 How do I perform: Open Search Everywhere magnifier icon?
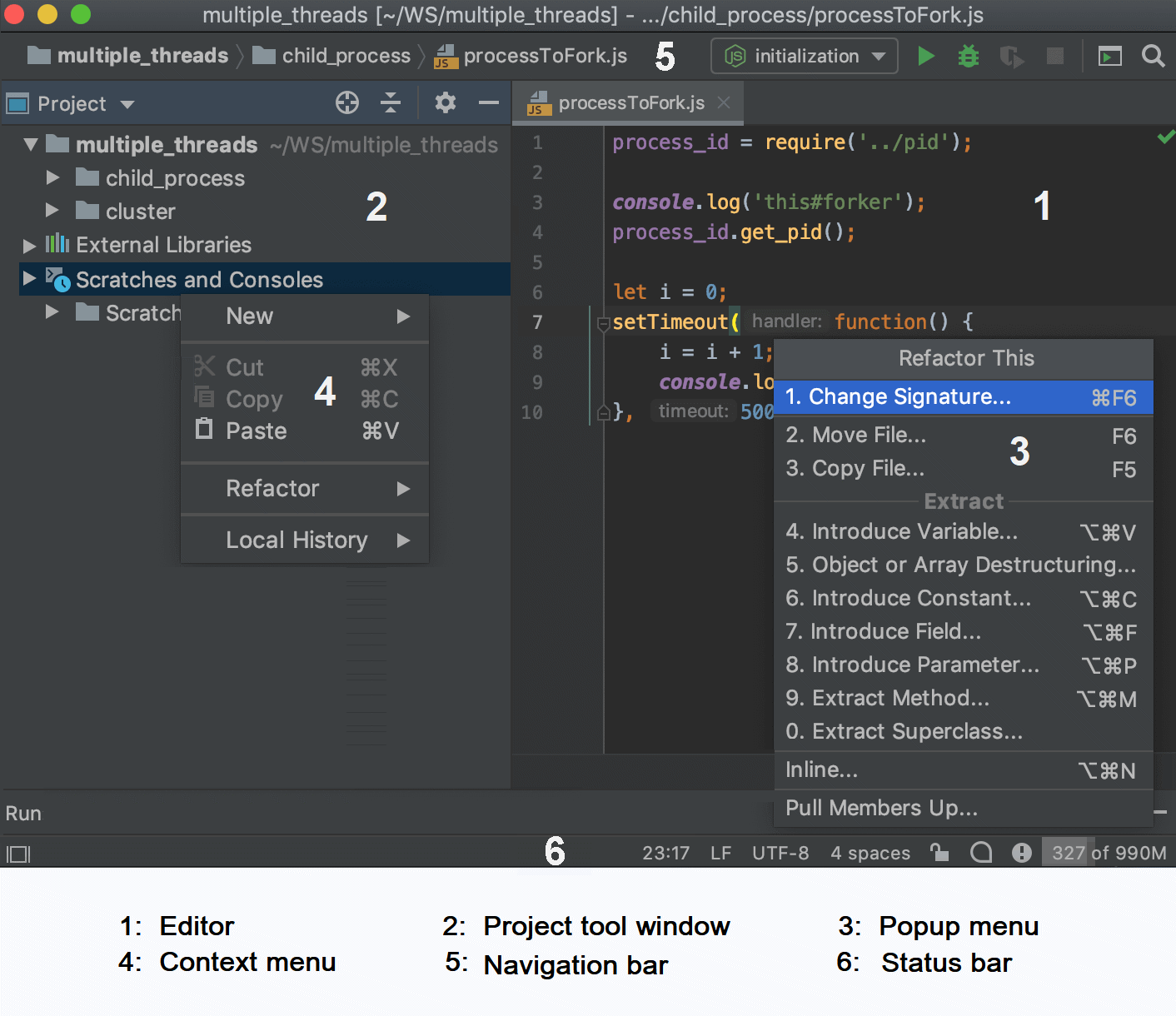pos(1153,56)
